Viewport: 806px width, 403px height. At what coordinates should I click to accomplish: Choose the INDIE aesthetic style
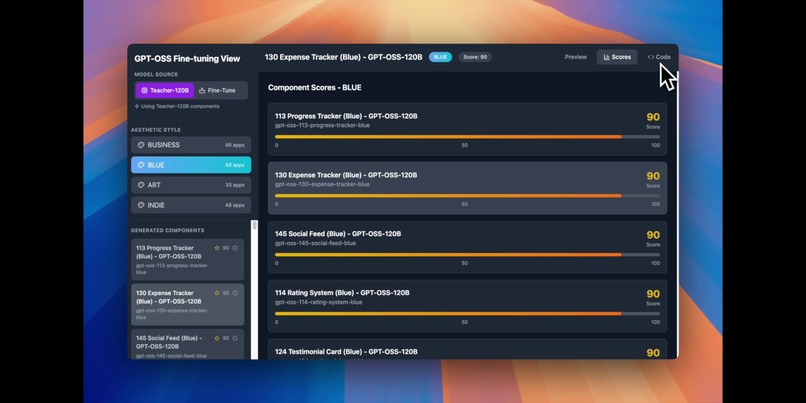(x=191, y=205)
